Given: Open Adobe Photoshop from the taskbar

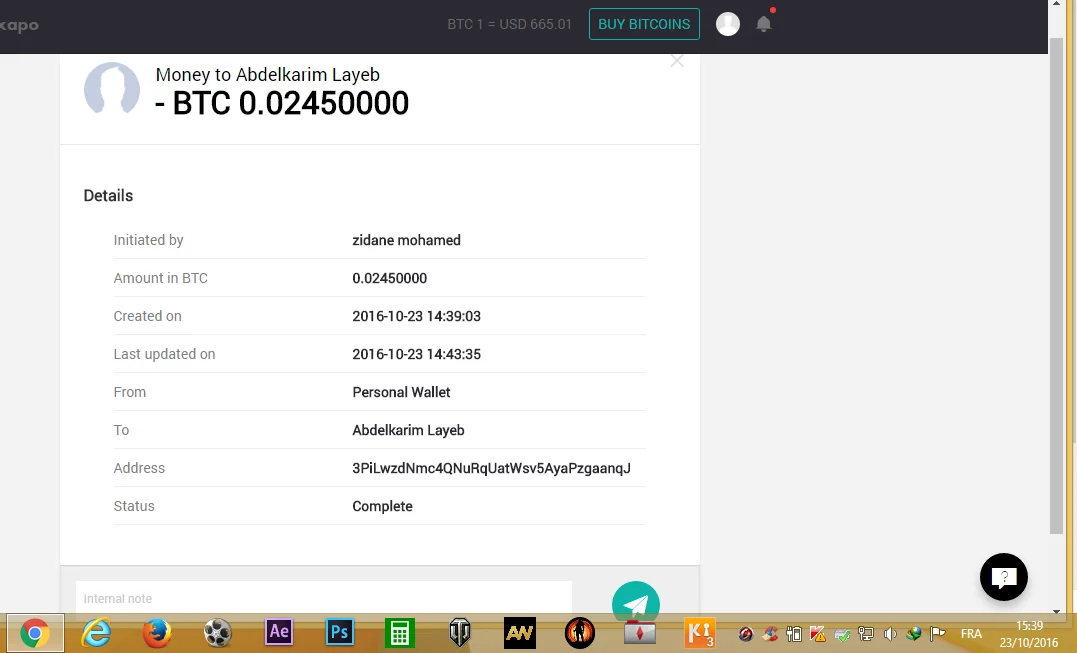Looking at the screenshot, I should (340, 632).
